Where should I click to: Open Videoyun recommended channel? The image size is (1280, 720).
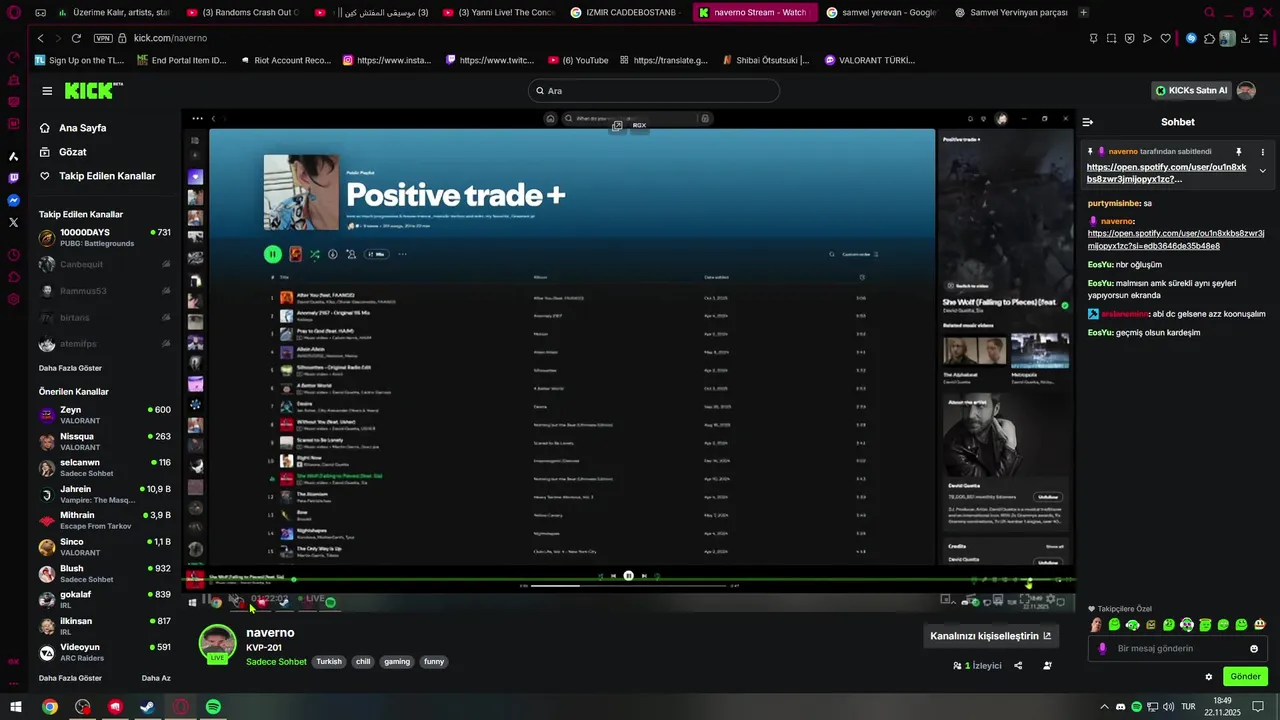pos(104,652)
